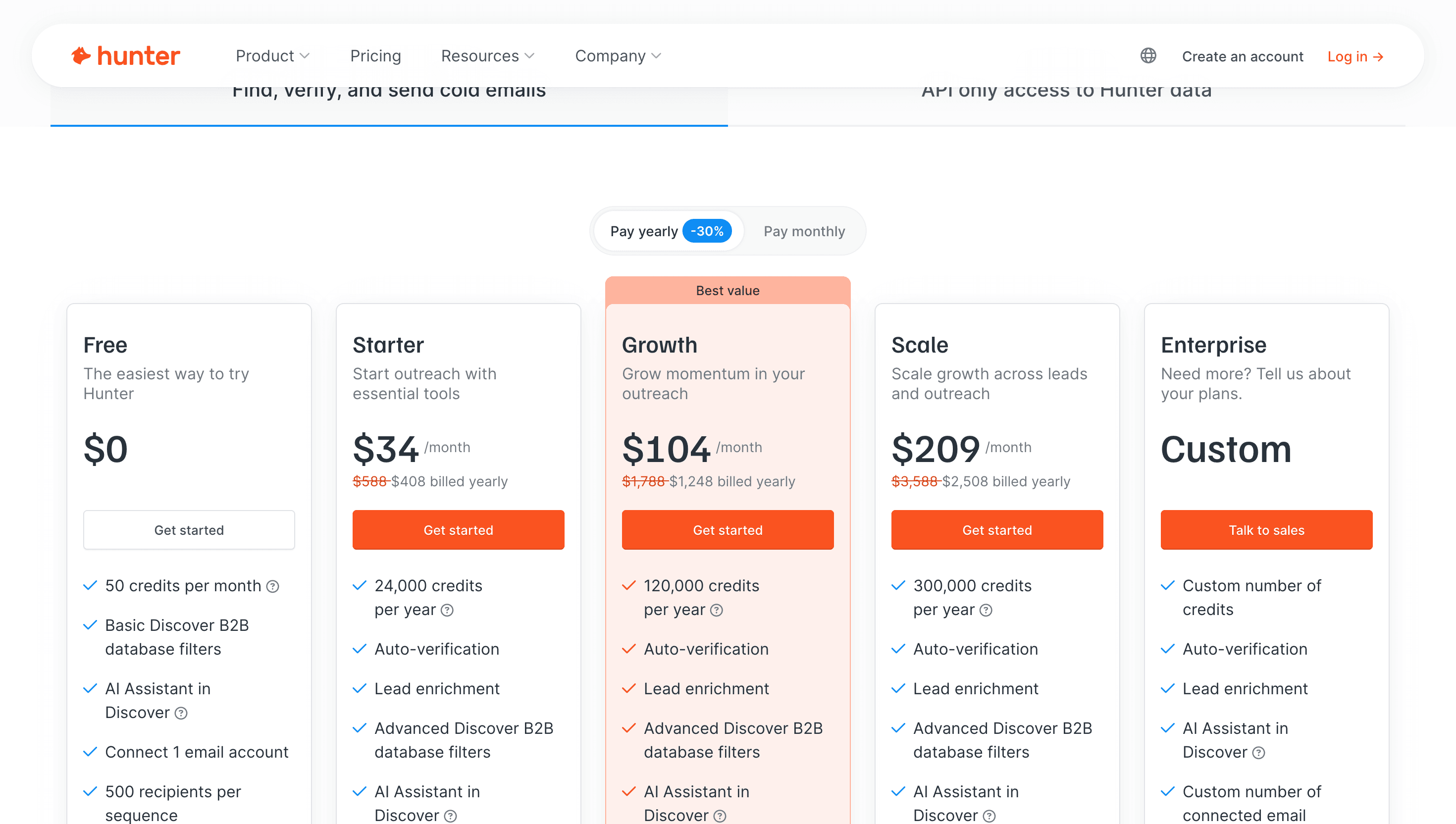
Task: Select Pay yearly billing option
Action: pos(644,231)
